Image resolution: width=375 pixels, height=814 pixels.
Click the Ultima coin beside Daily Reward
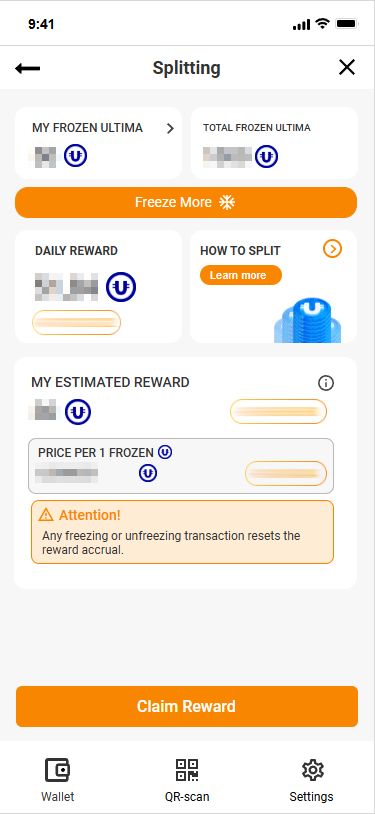(121, 287)
